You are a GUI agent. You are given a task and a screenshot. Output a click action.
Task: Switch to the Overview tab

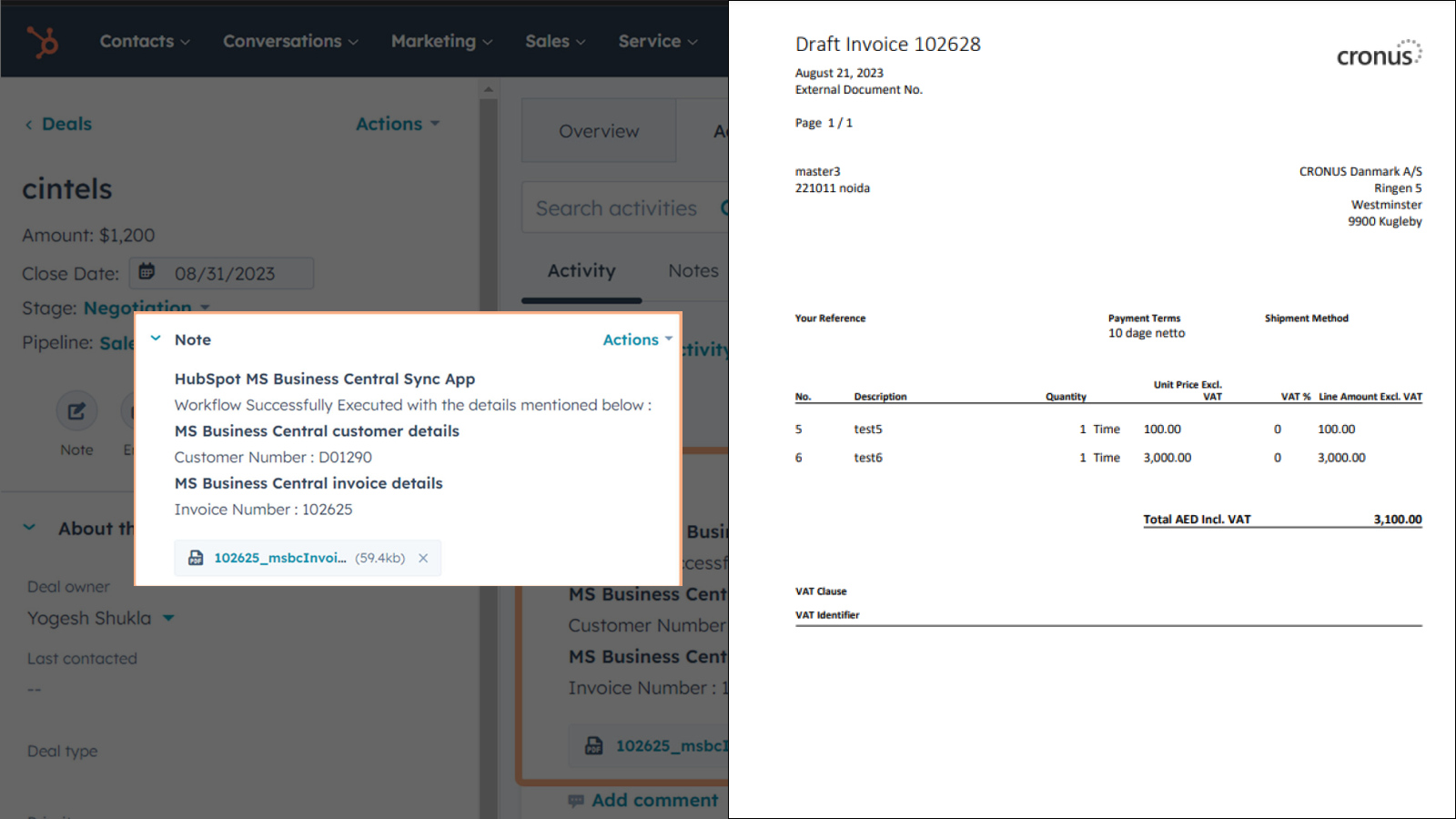click(x=598, y=130)
